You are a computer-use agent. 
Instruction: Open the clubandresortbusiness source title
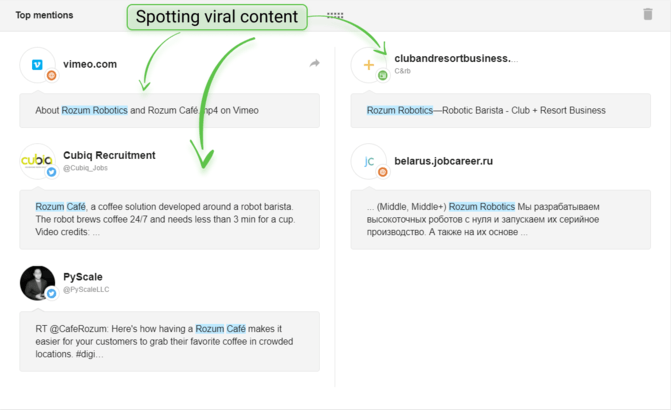click(x=456, y=59)
